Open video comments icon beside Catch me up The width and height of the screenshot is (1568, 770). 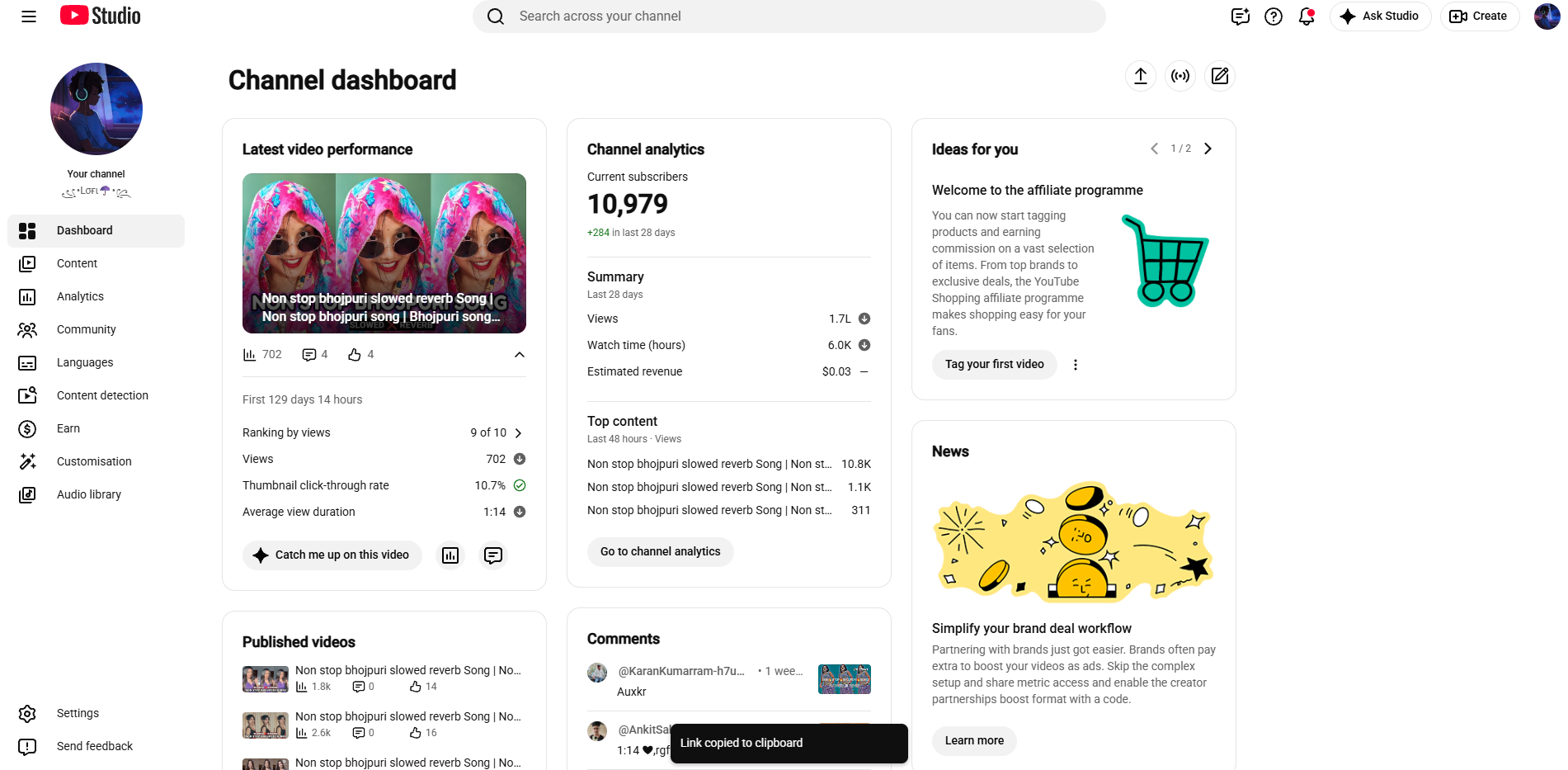(x=493, y=555)
